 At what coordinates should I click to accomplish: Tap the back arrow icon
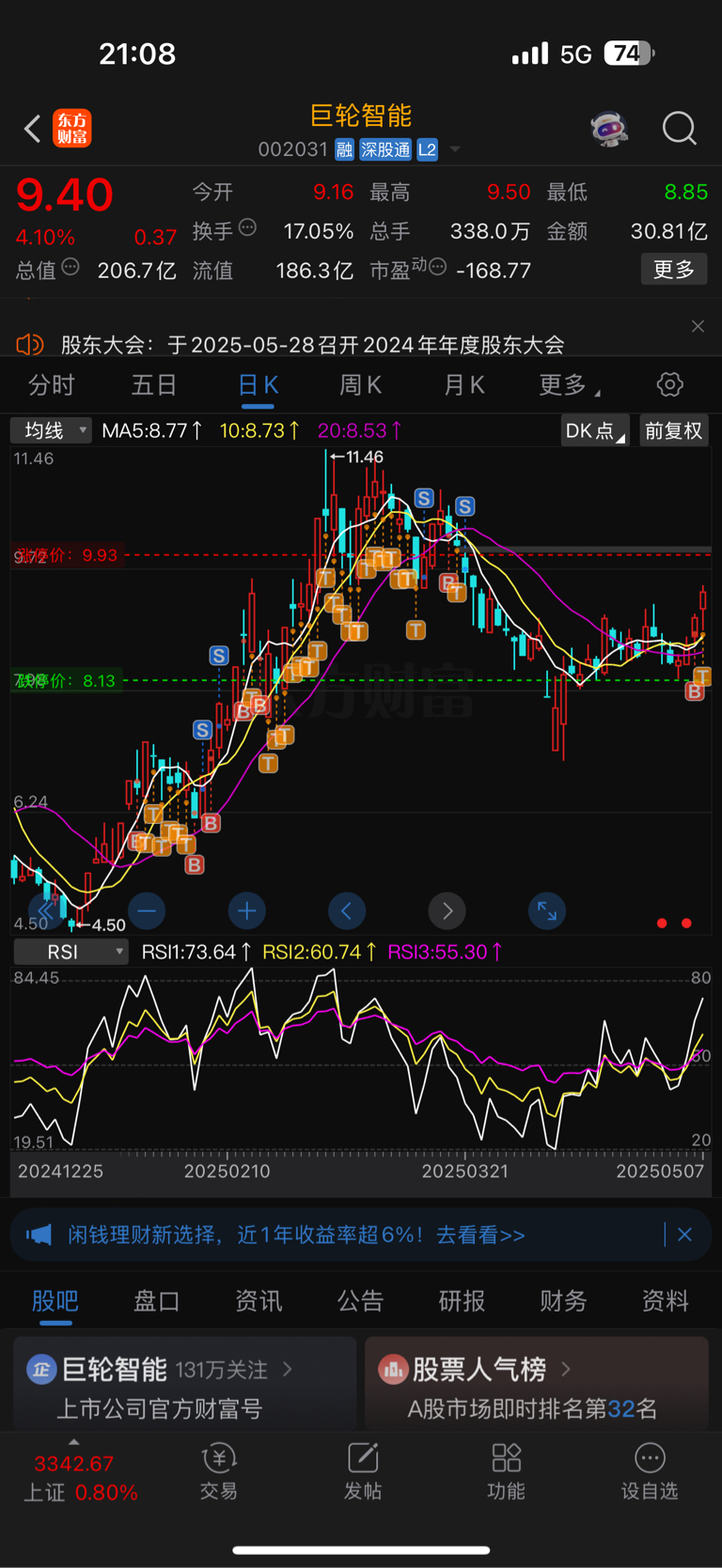pyautogui.click(x=32, y=129)
